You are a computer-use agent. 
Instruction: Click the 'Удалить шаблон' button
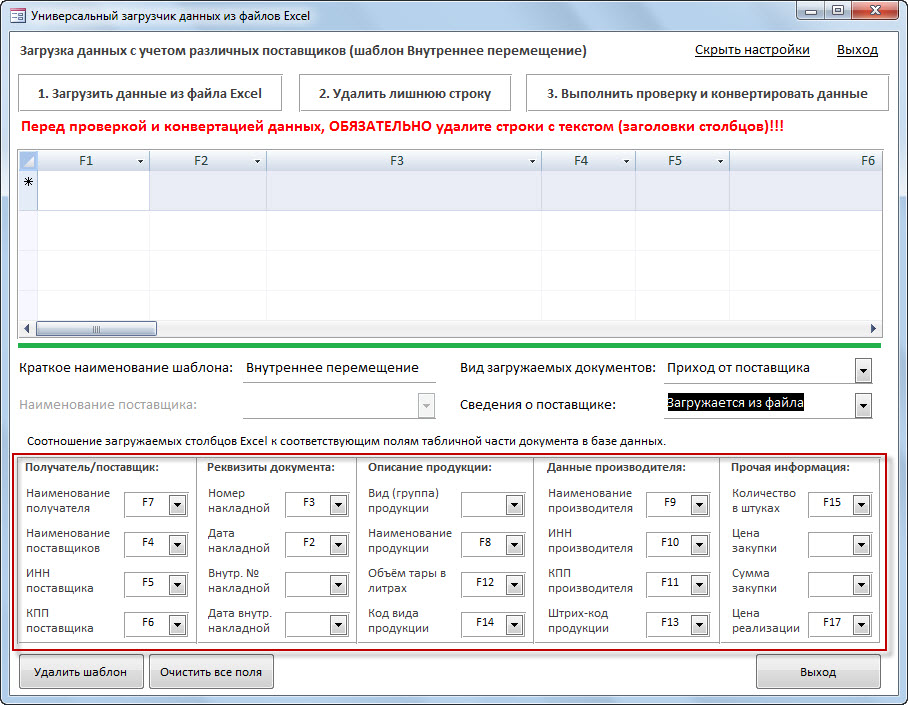[80, 671]
